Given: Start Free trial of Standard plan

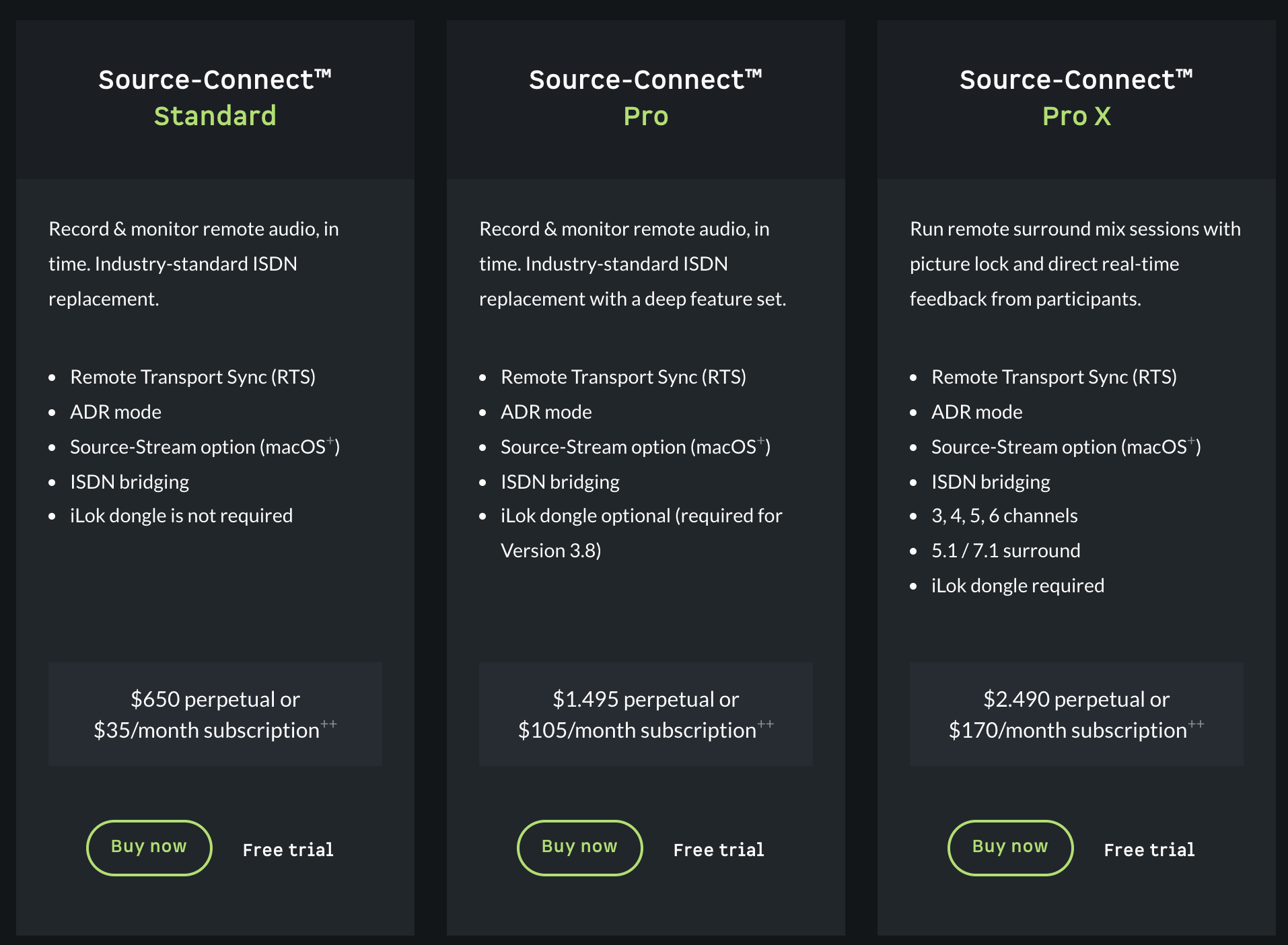Looking at the screenshot, I should tap(288, 849).
